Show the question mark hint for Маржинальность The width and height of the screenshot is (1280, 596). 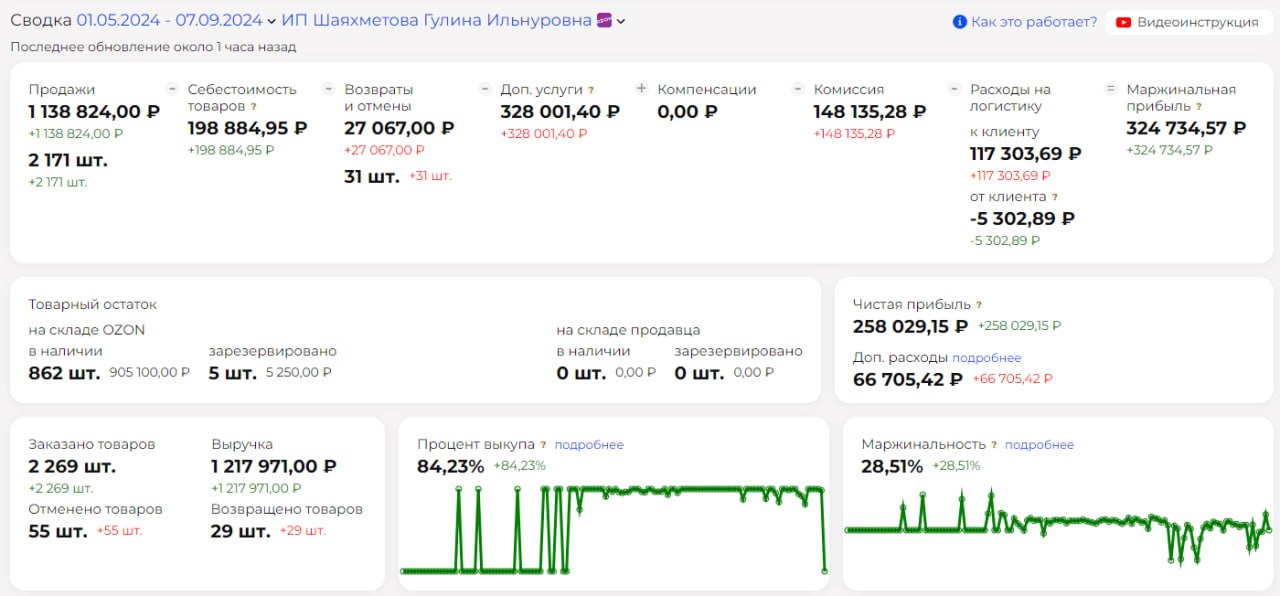(x=994, y=445)
